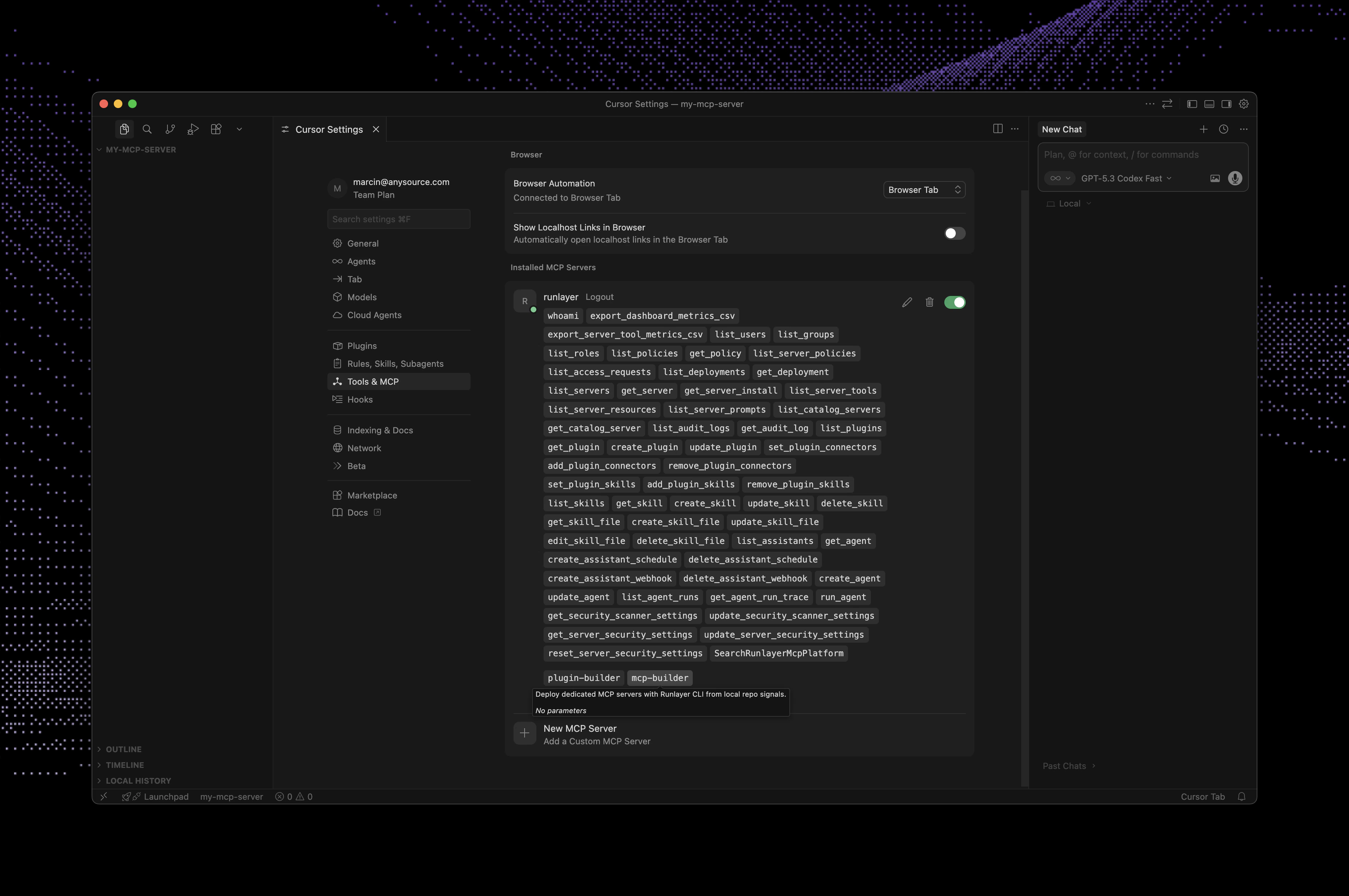Expand the activity bar overflow chevron

[x=239, y=129]
